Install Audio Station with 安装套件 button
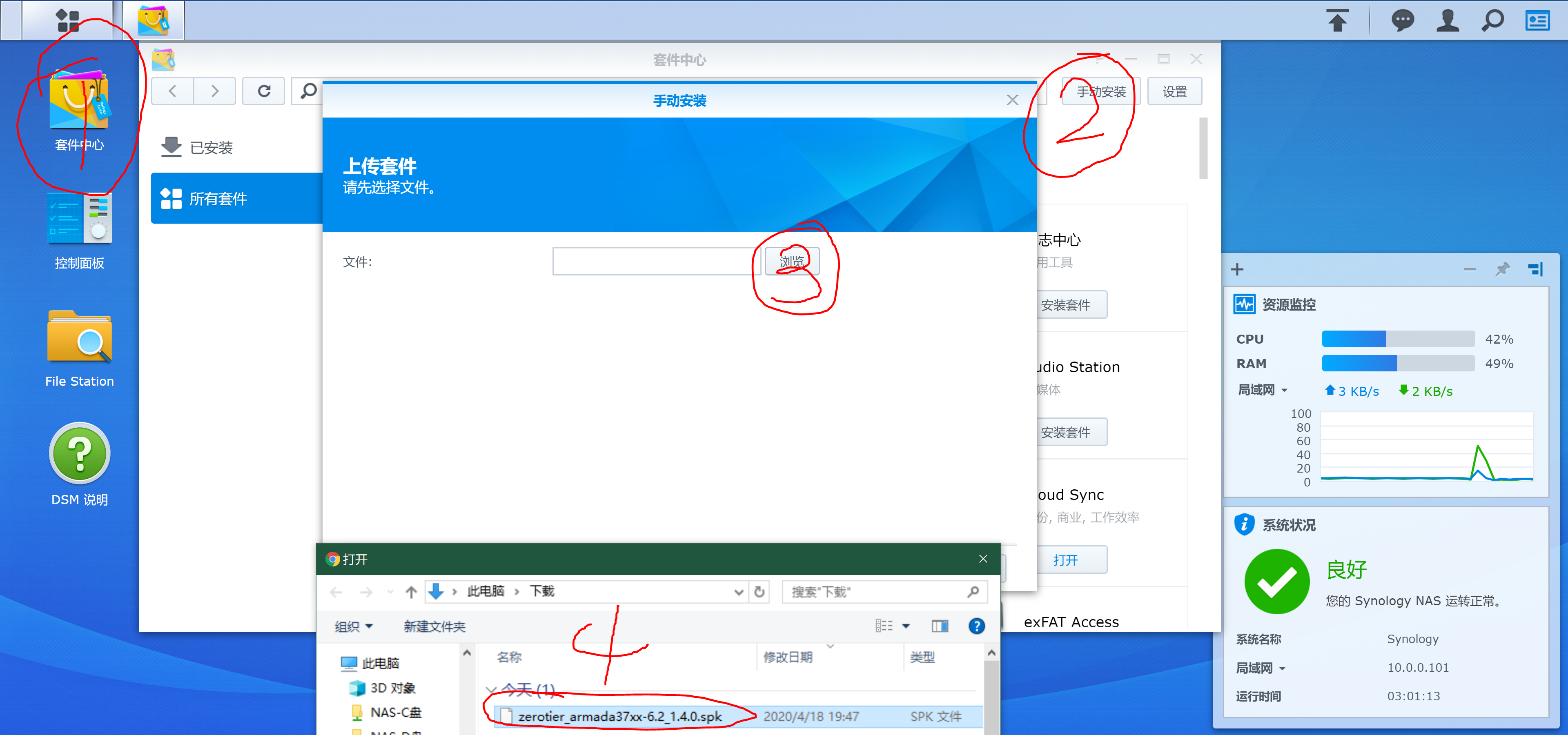 [x=1071, y=432]
